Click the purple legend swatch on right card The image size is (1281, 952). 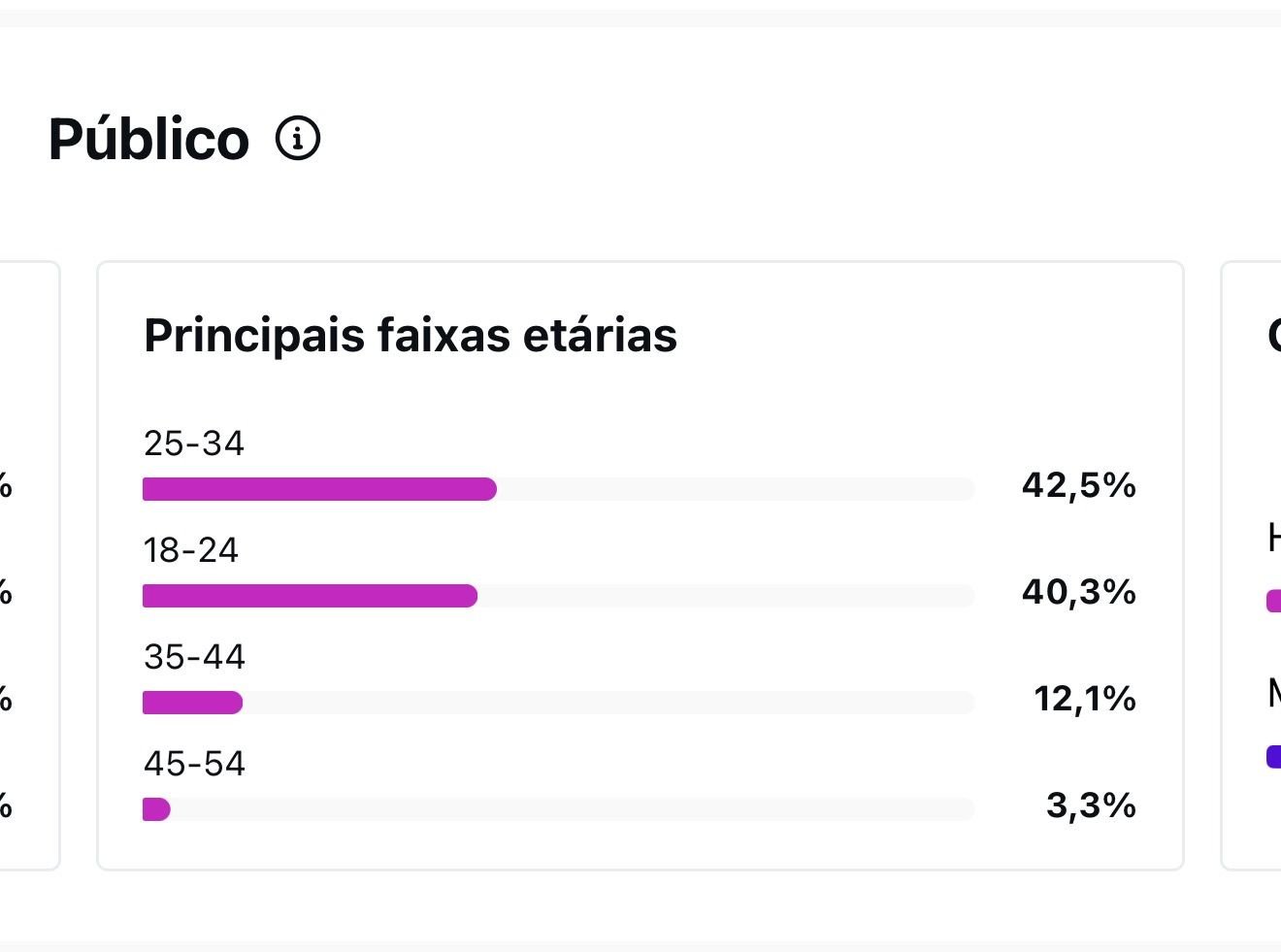tap(1273, 757)
